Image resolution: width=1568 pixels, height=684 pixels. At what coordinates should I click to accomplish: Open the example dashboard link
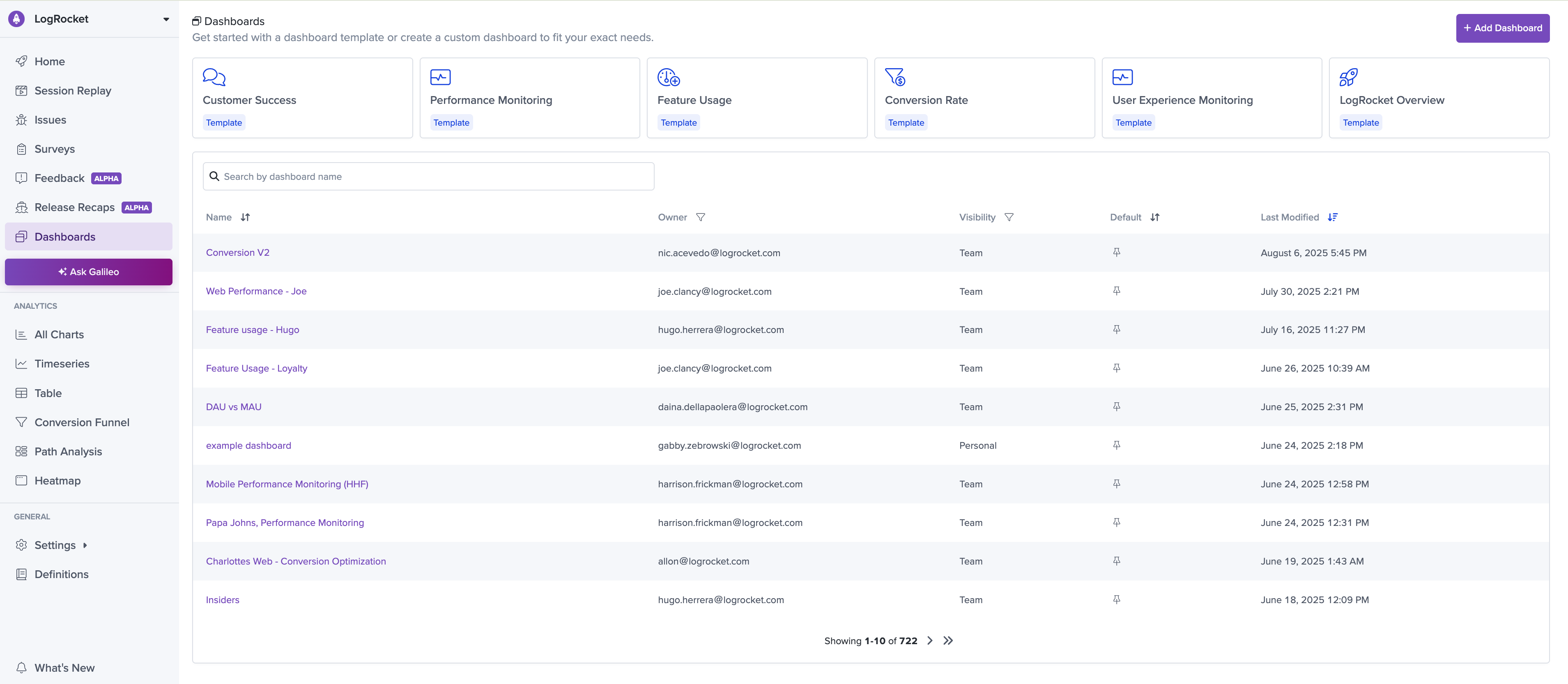tap(248, 445)
